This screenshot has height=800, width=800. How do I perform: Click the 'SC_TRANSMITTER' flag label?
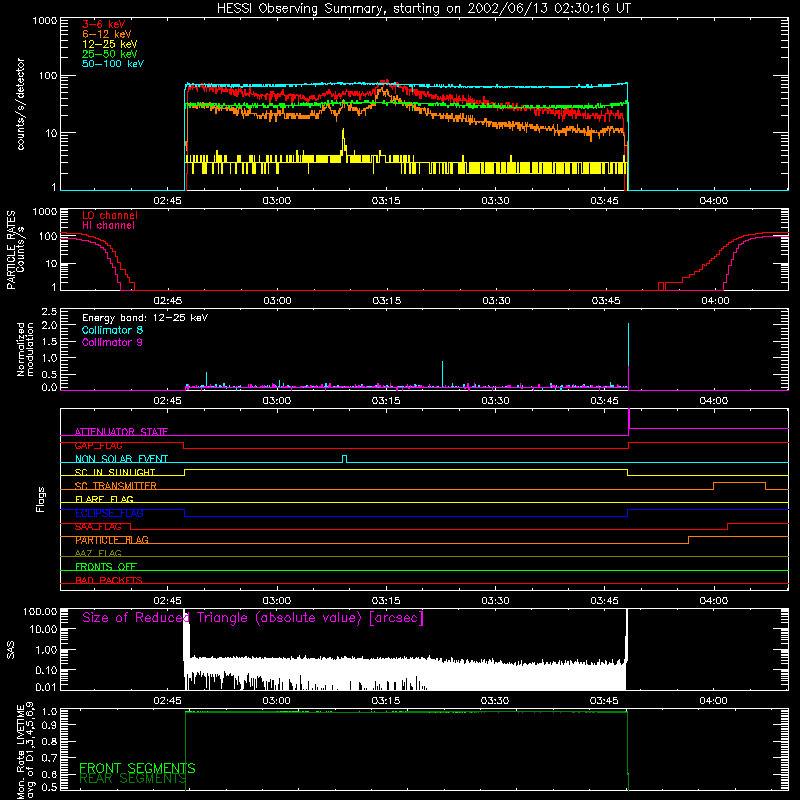[x=115, y=486]
